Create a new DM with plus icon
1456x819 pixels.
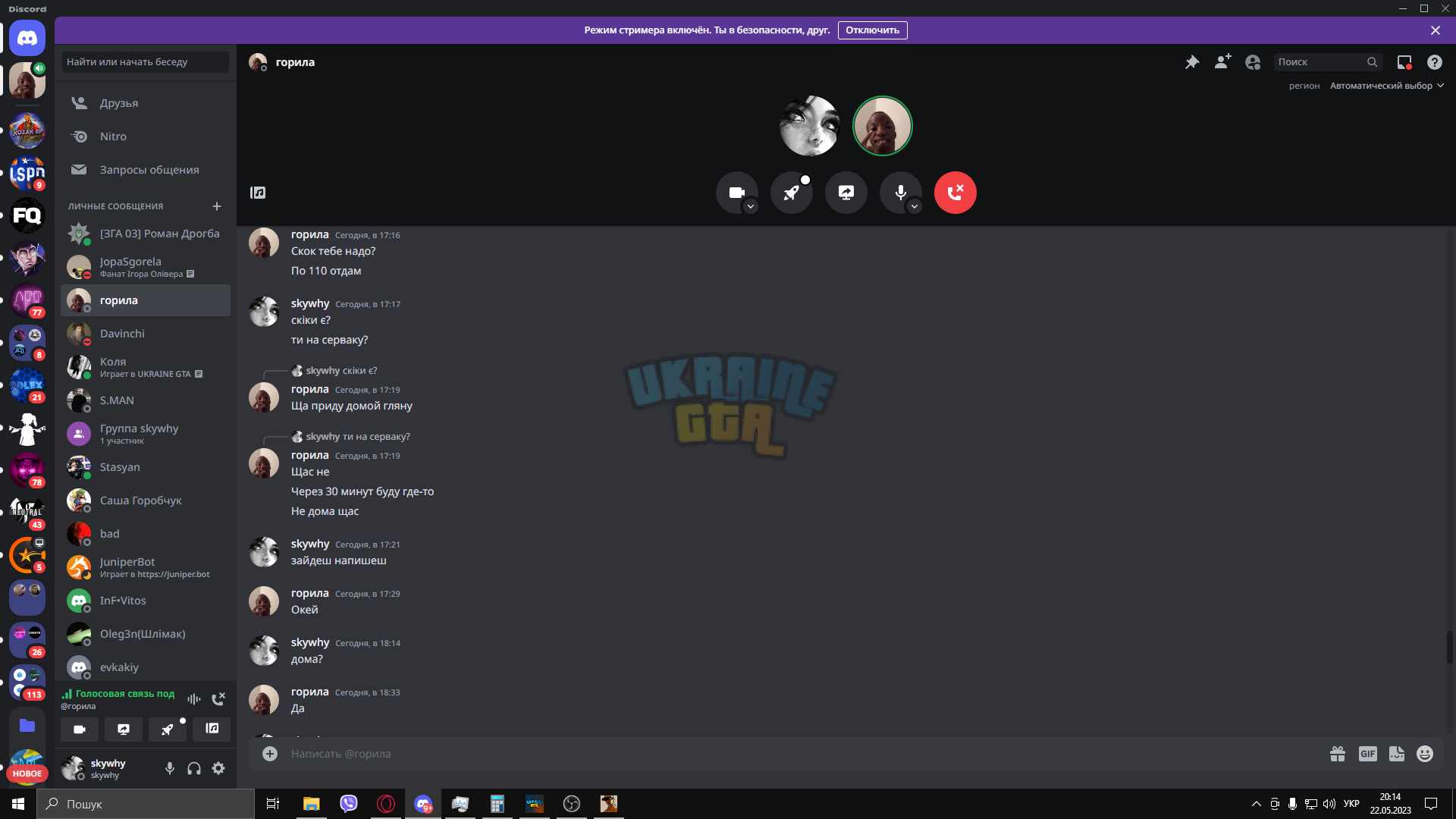(217, 206)
